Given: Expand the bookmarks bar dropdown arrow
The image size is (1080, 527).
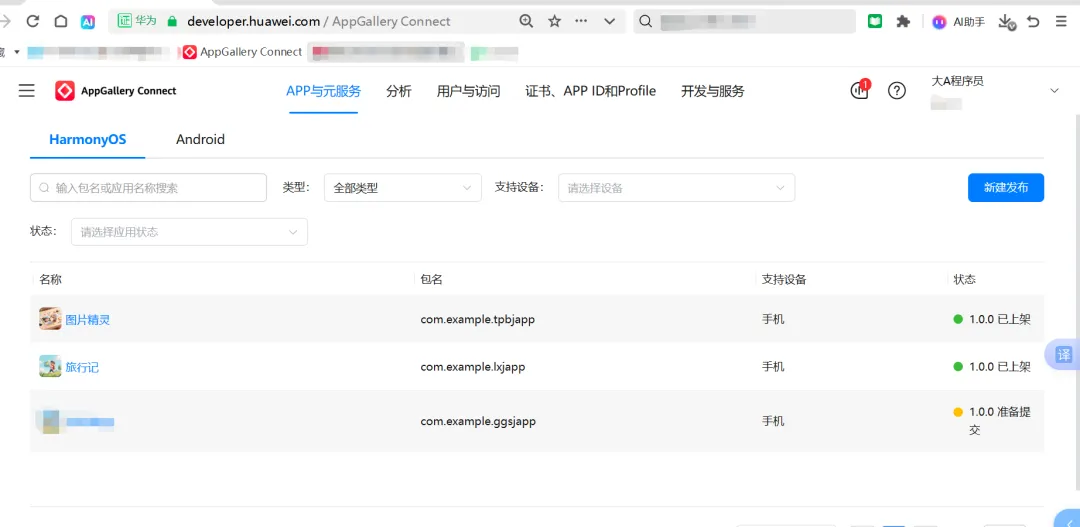Looking at the screenshot, I should tap(16, 52).
